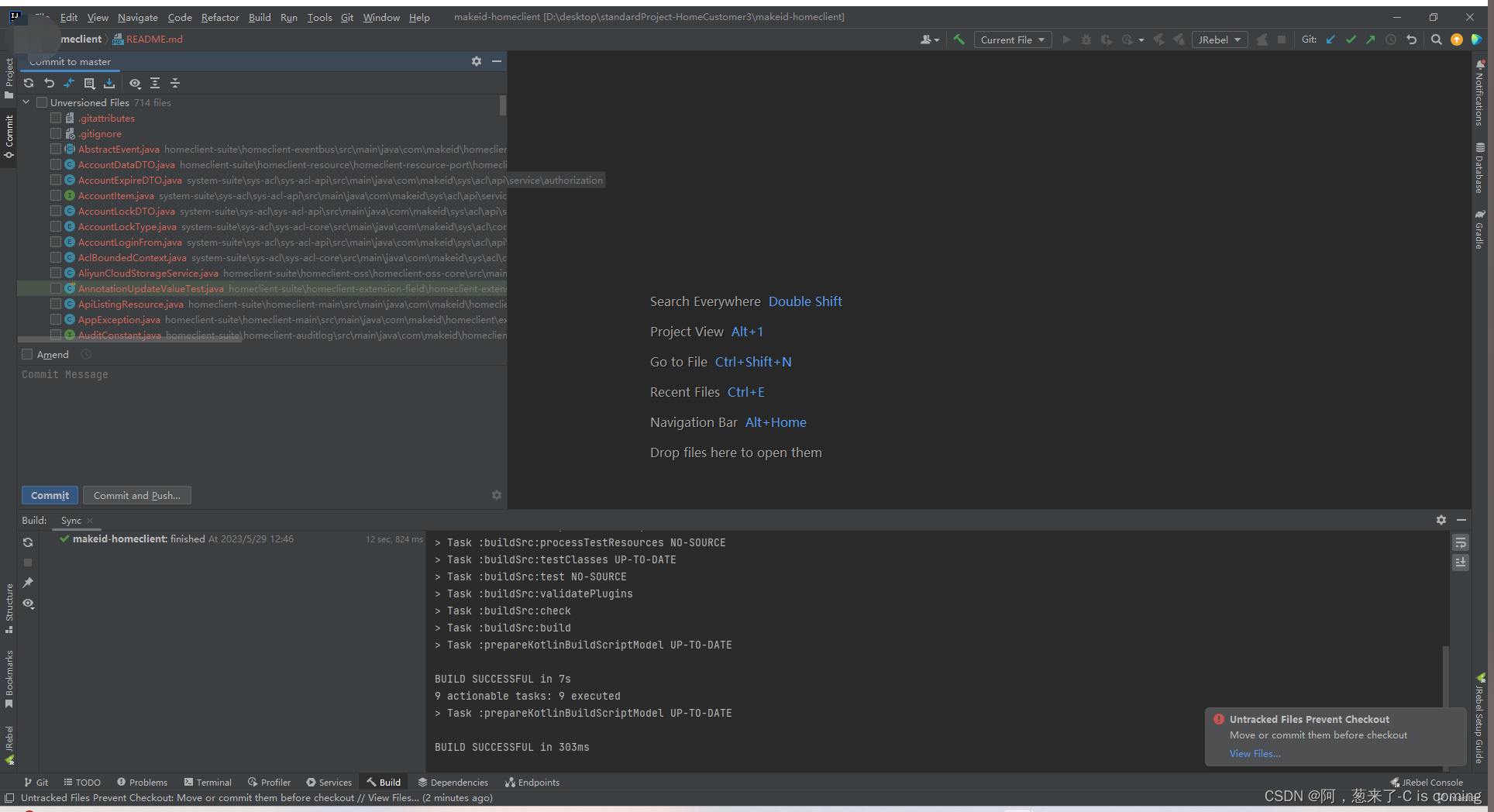Check AccountDataDTO.java checkbox
The image size is (1494, 812).
point(56,164)
